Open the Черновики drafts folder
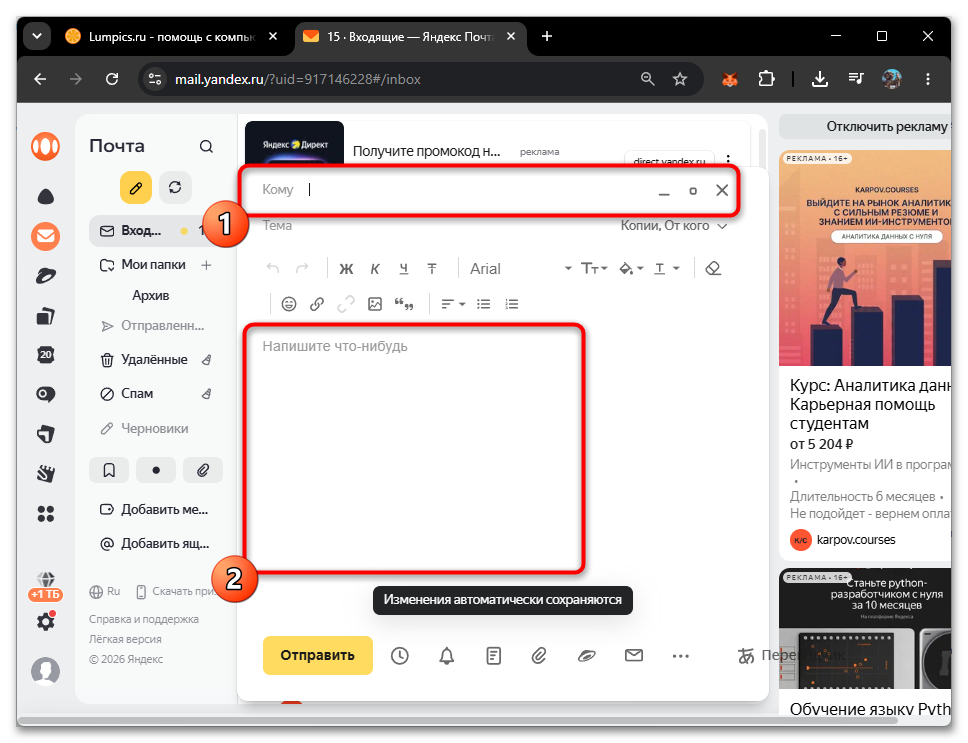 pyautogui.click(x=145, y=428)
